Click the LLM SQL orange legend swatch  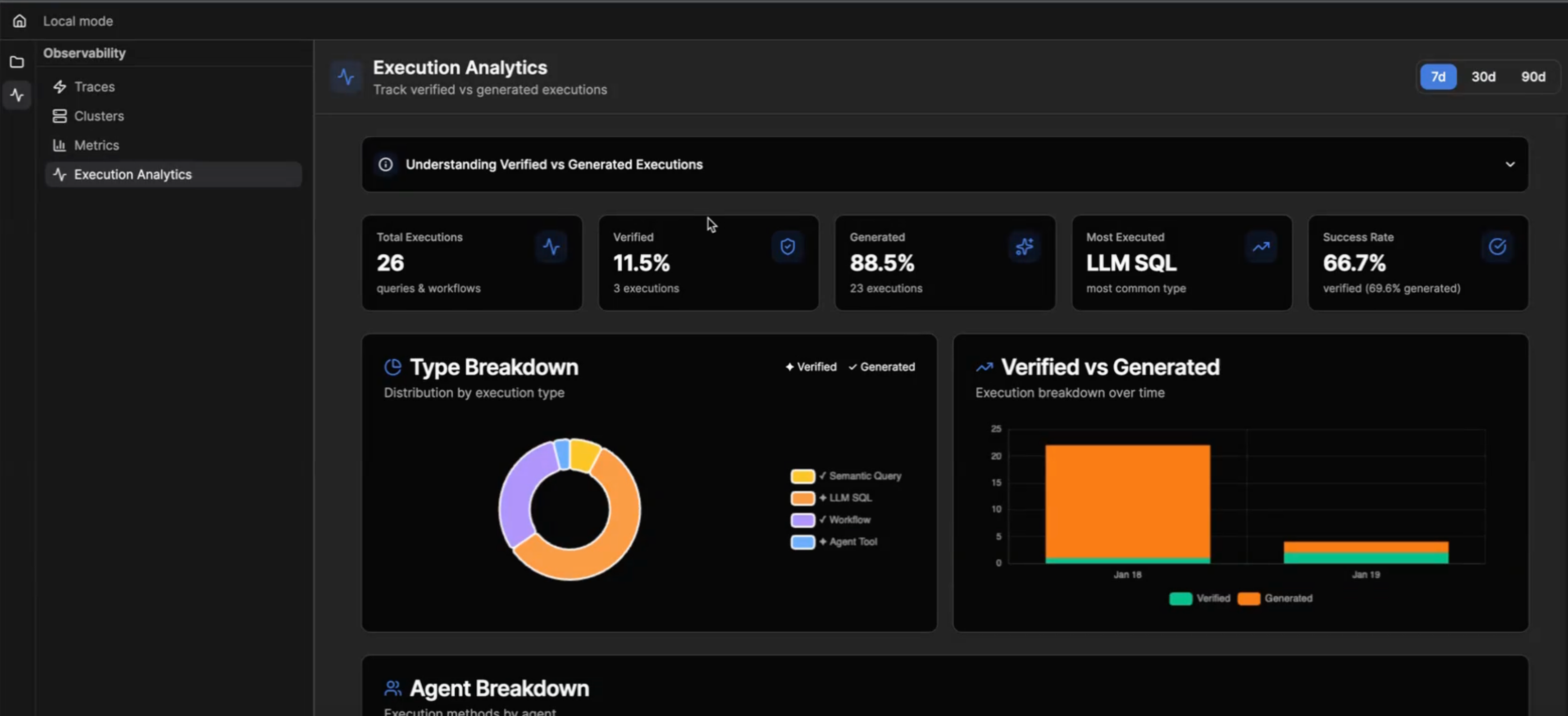point(802,498)
